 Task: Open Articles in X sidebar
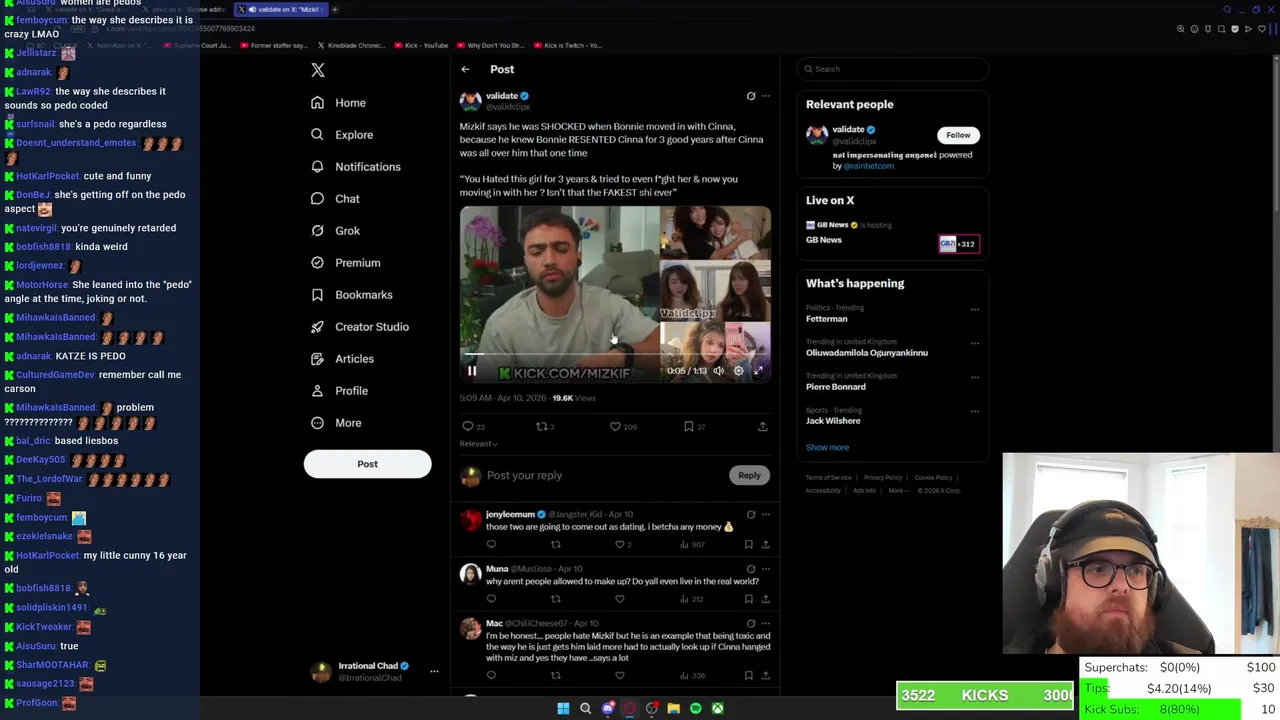(341, 359)
